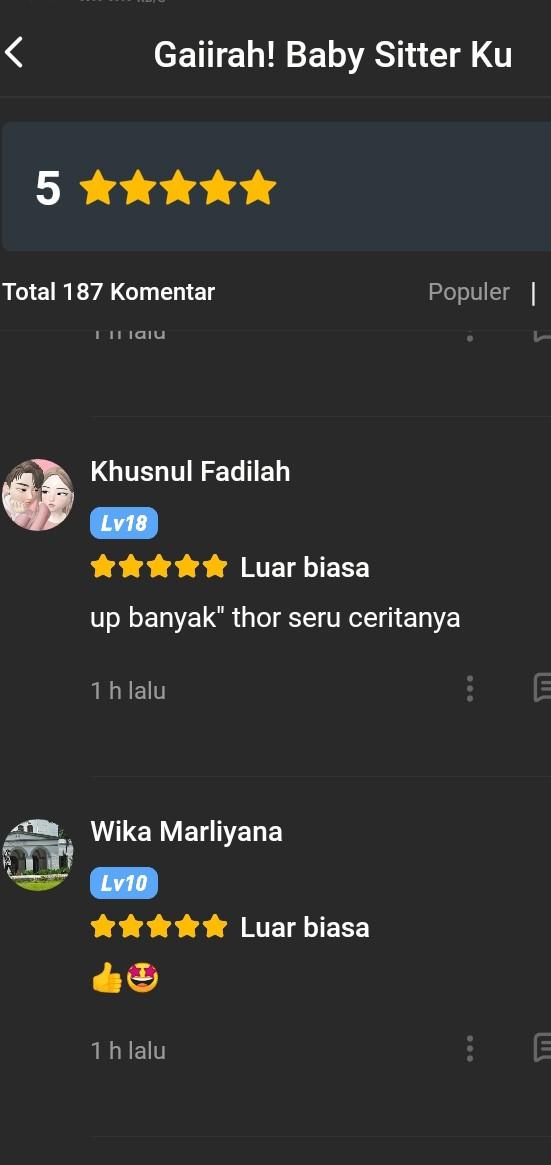
Task: Select the Populer sort tab
Action: coord(469,292)
